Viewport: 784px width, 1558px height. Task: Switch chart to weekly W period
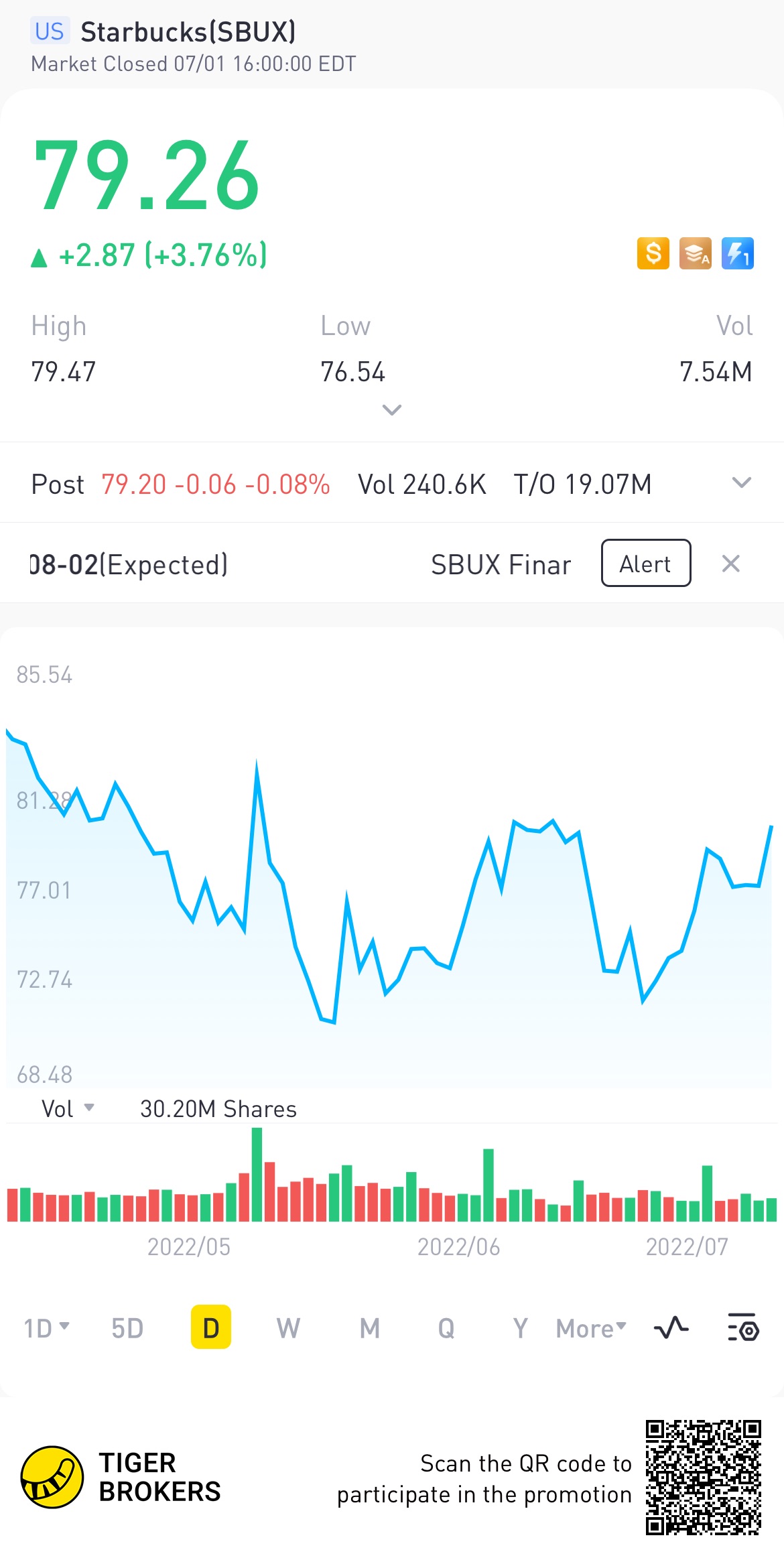pyautogui.click(x=288, y=1327)
